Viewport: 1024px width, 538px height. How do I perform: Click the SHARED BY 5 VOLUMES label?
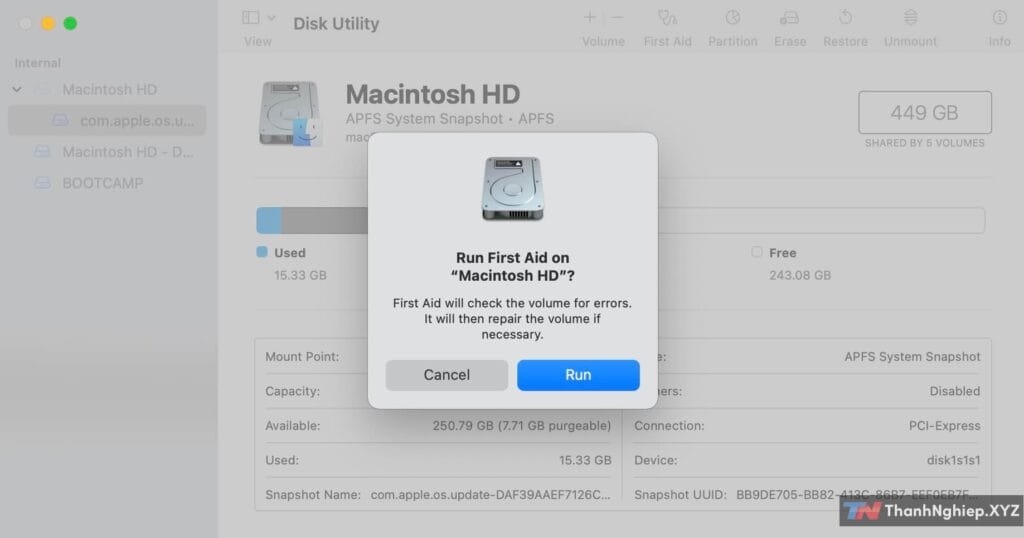(x=925, y=143)
